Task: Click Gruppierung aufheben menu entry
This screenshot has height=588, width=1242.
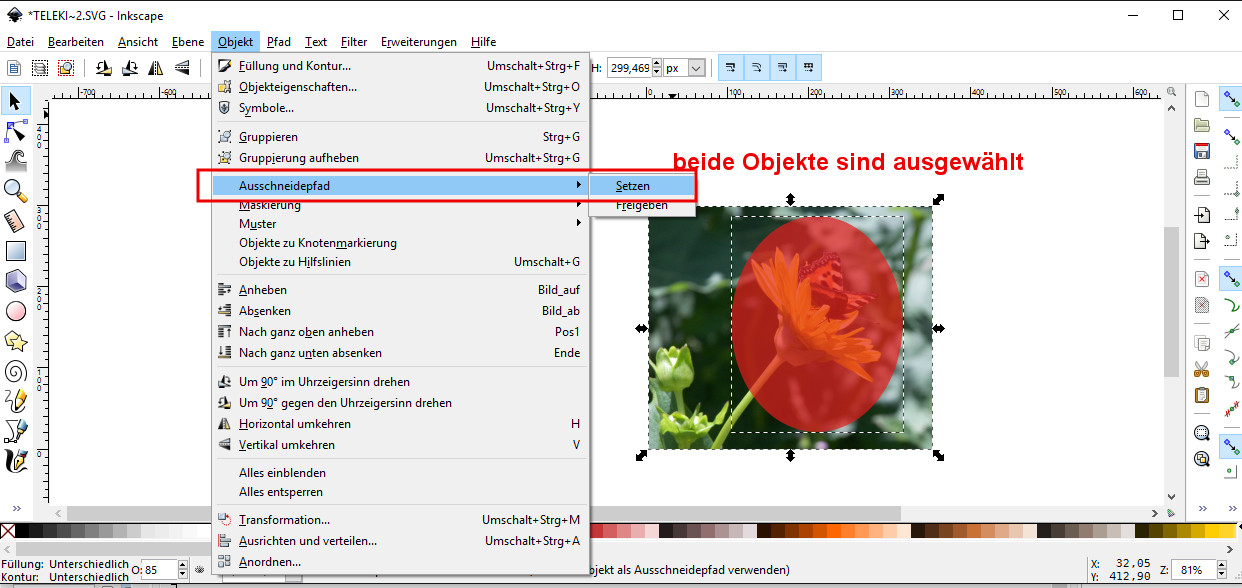Action: pos(298,158)
